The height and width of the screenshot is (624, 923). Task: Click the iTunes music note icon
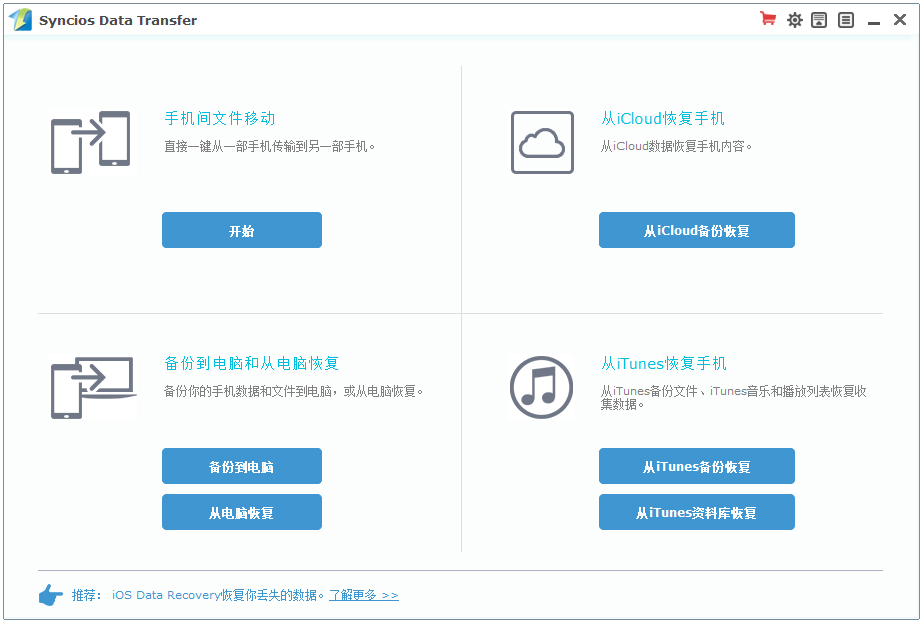542,387
